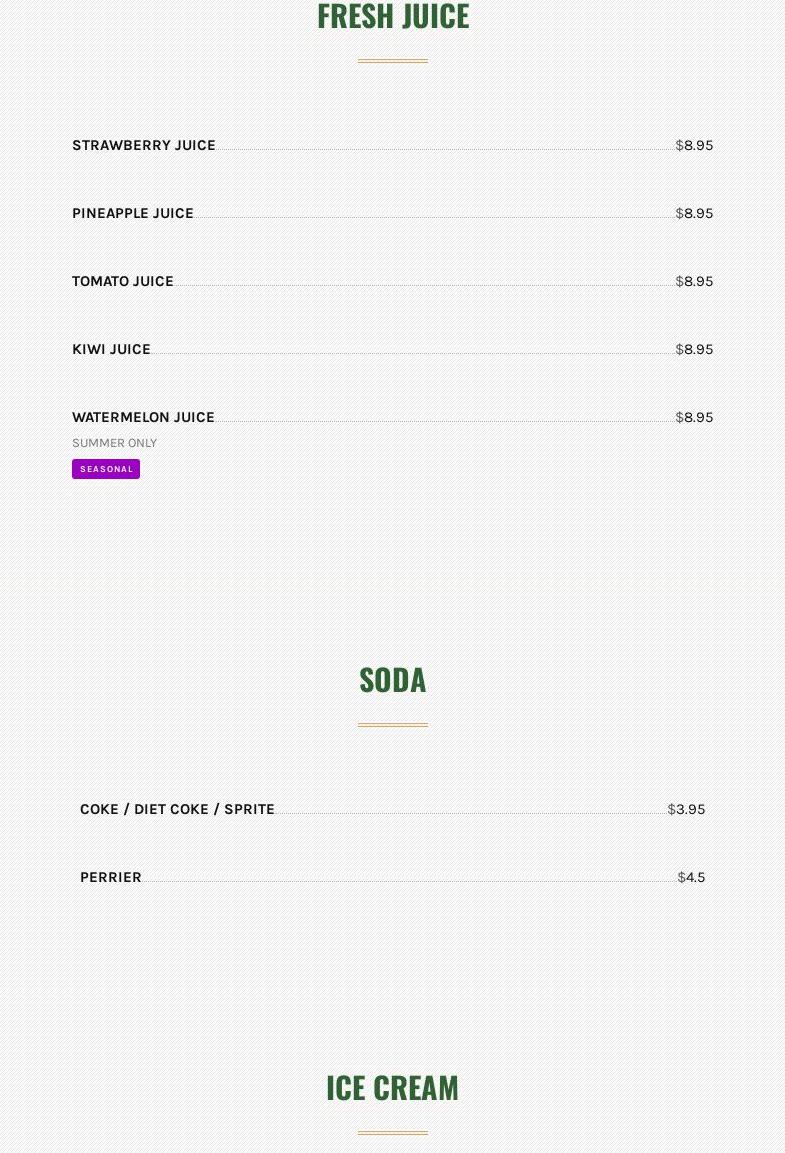Choose the Perrier menu item
785x1153 pixels.
tap(111, 877)
